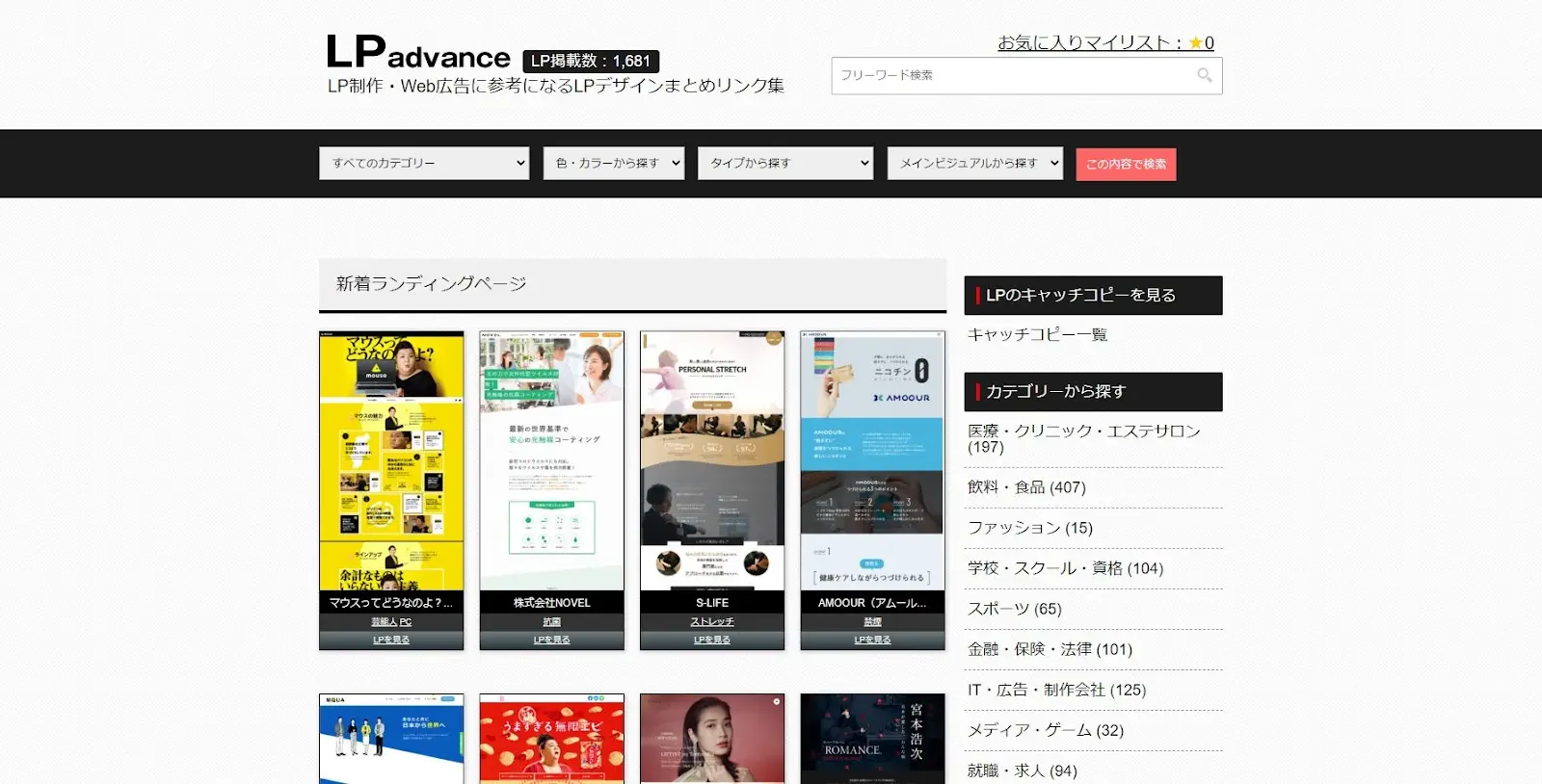
Task: Open the 色・カラーから探す dropdown
Action: click(614, 163)
